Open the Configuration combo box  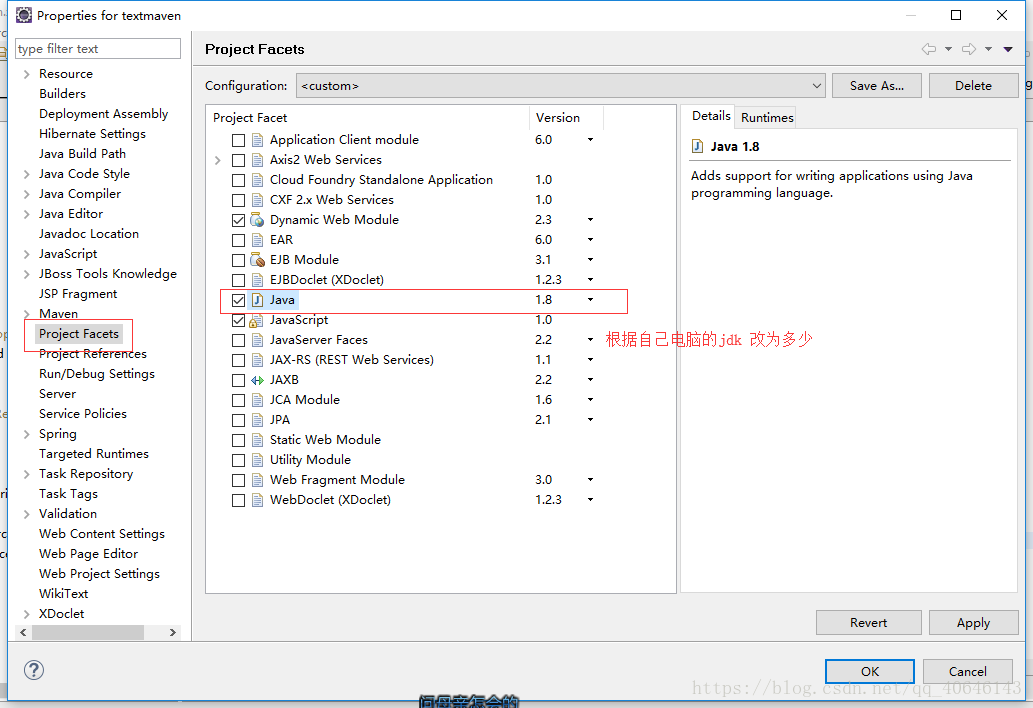click(561, 86)
